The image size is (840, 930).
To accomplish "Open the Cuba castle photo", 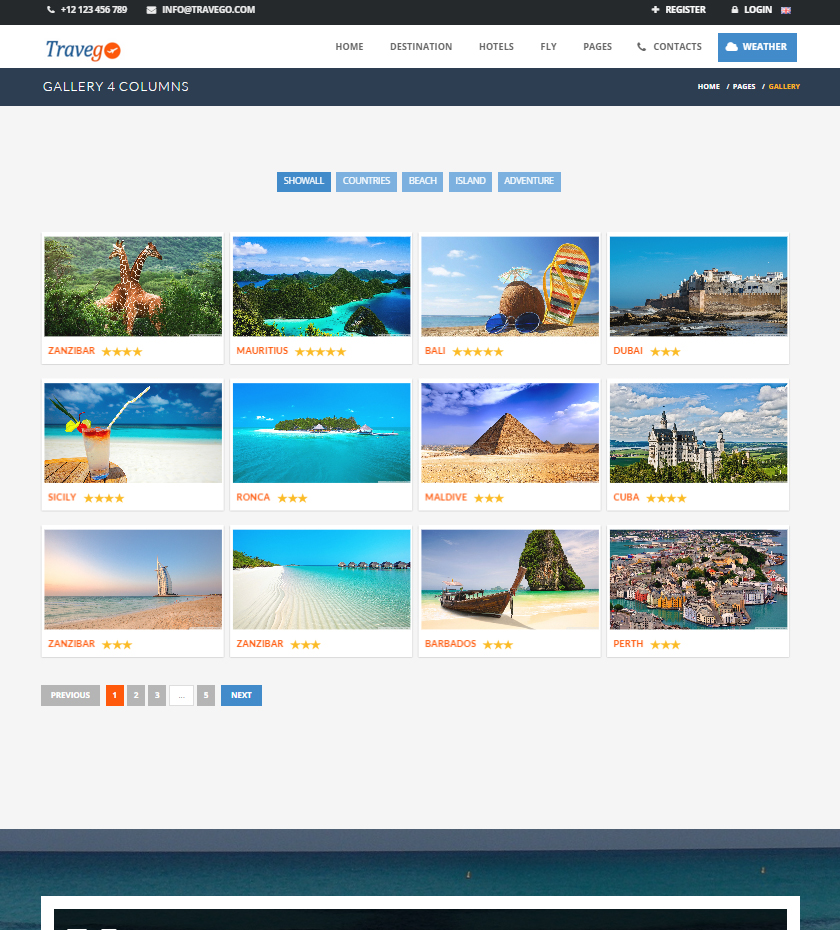I will [x=698, y=433].
